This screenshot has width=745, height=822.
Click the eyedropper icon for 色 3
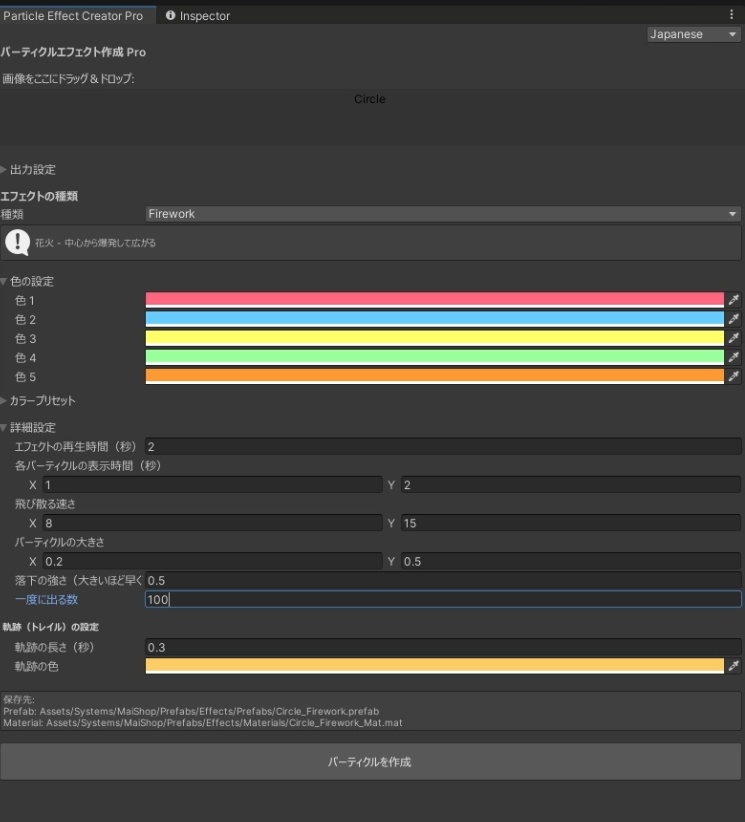coord(733,338)
